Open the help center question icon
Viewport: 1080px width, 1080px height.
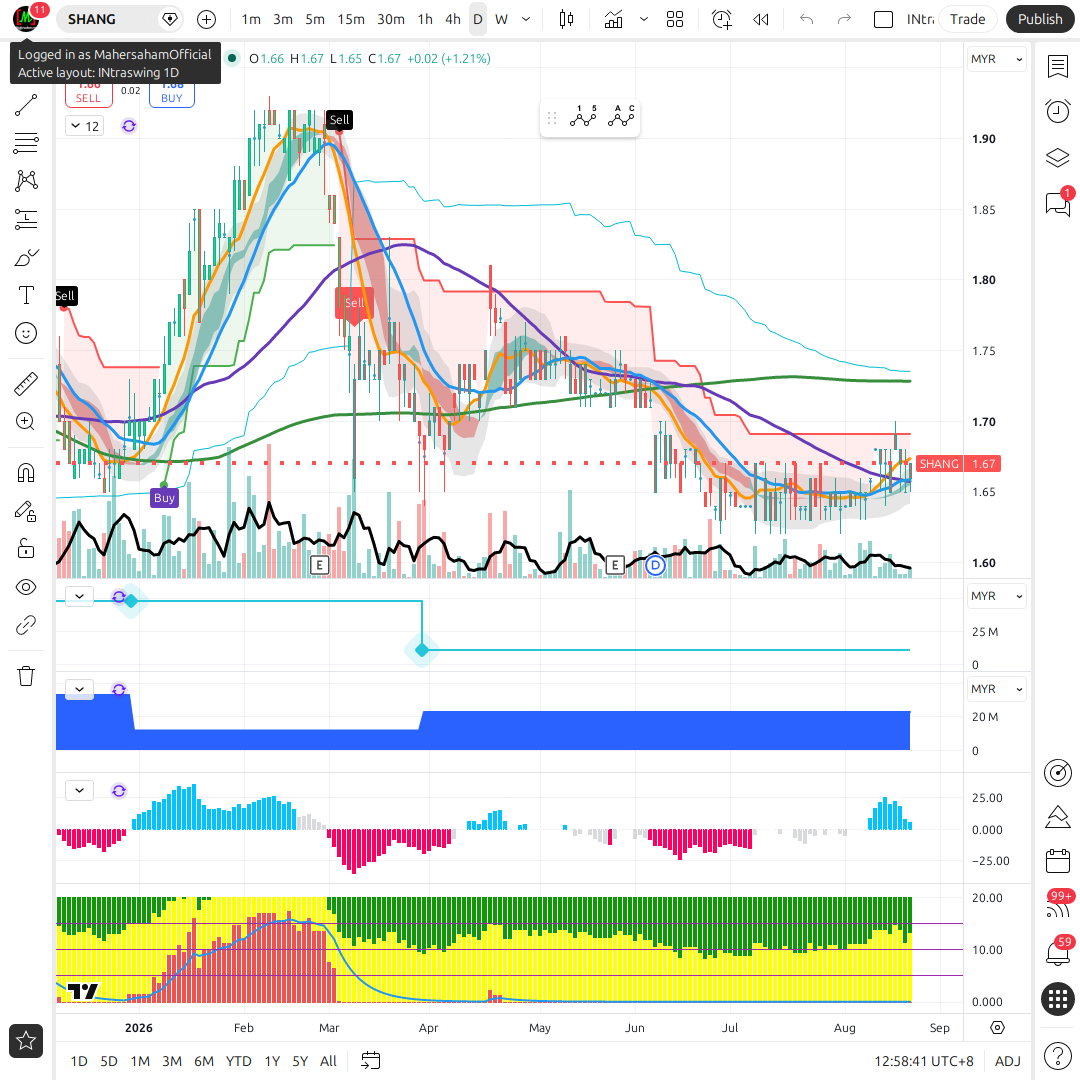(1057, 1055)
